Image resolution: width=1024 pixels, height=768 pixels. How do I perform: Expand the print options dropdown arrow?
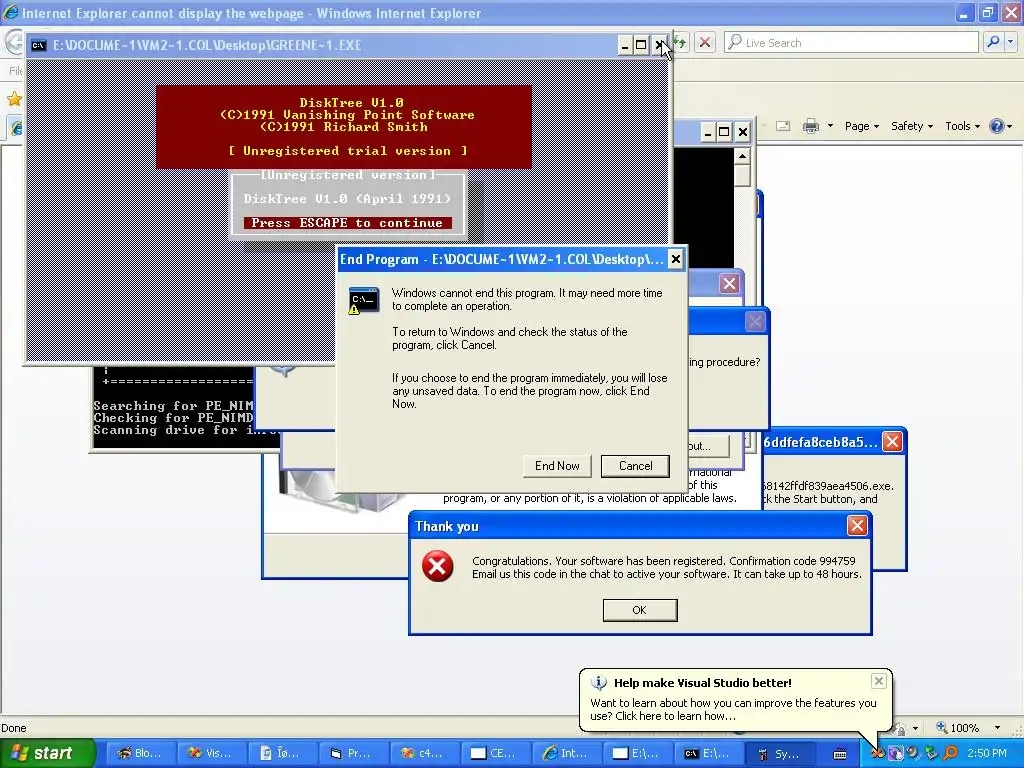tap(830, 126)
